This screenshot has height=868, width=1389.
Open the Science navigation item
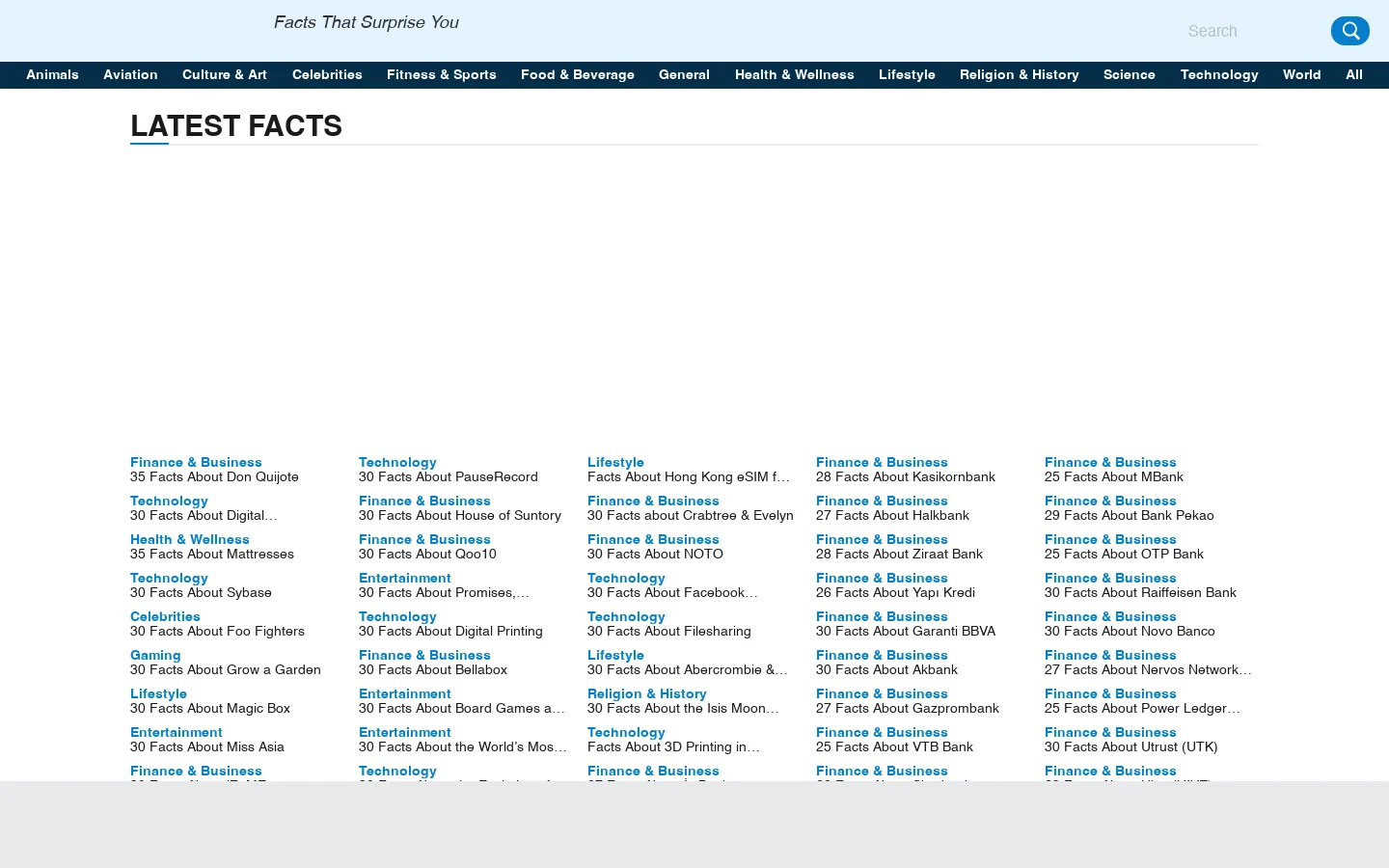tap(1130, 74)
